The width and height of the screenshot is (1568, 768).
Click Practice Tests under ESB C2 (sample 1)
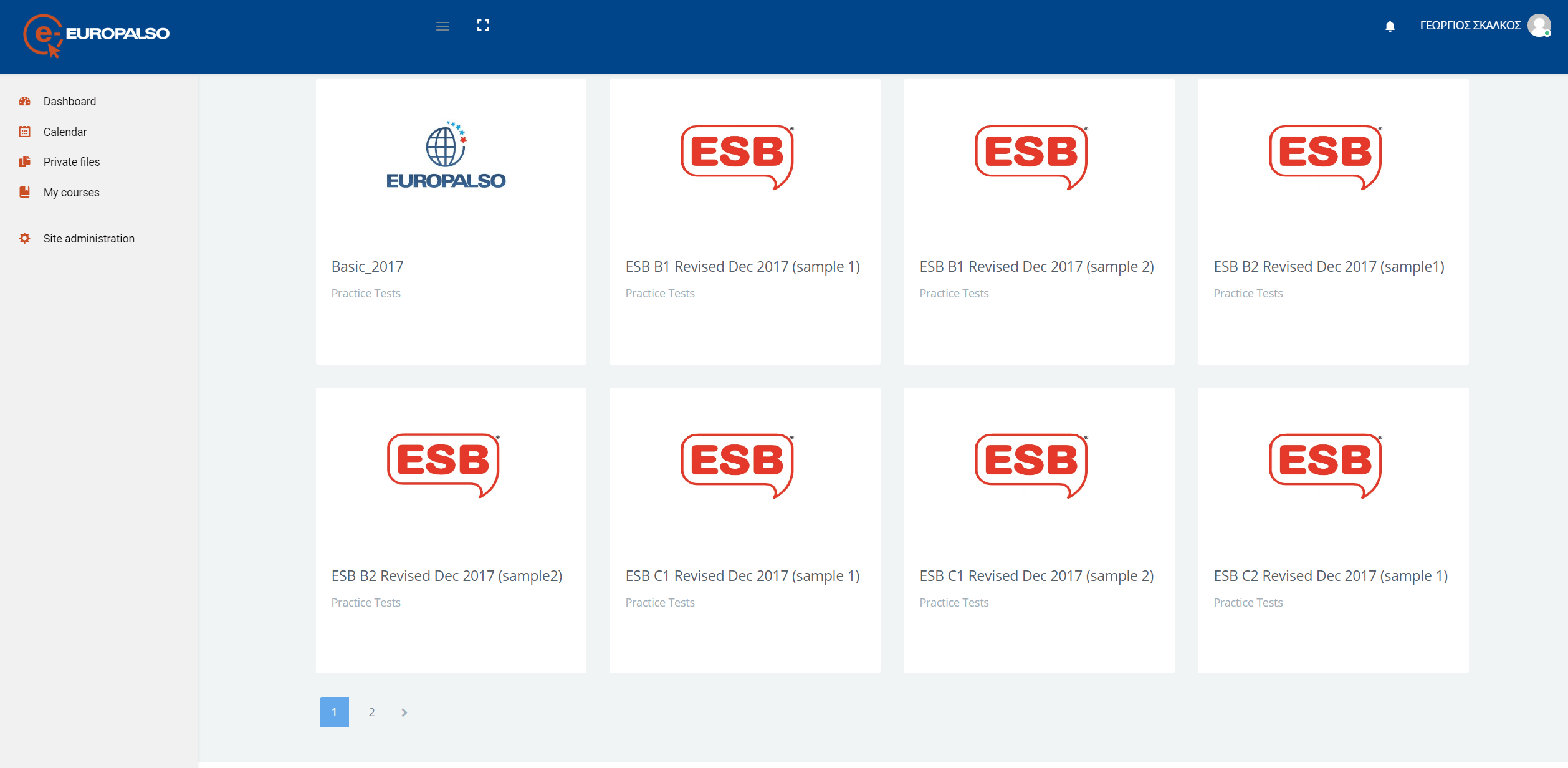click(1248, 603)
